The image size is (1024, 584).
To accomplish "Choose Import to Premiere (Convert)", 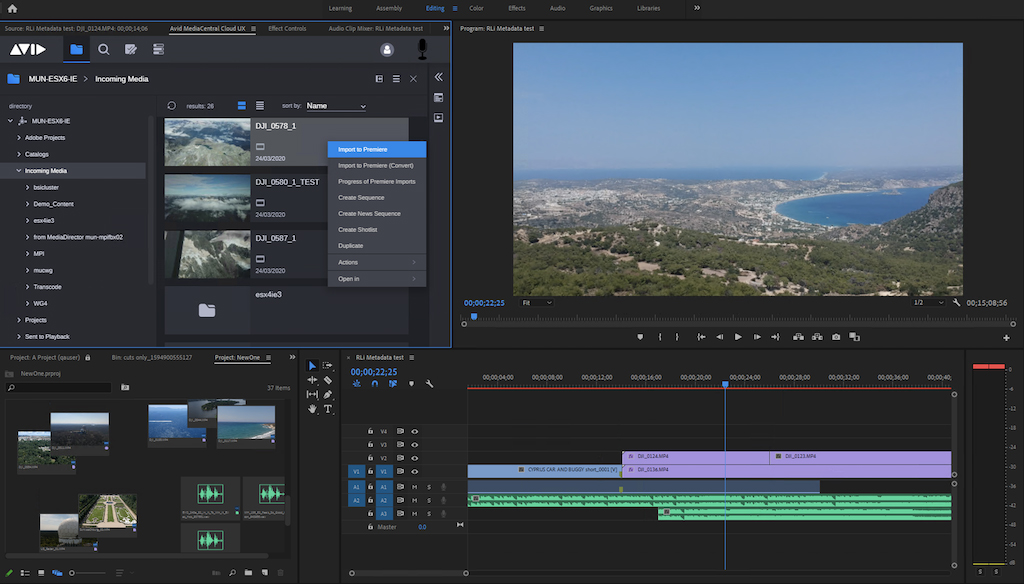I will click(377, 166).
